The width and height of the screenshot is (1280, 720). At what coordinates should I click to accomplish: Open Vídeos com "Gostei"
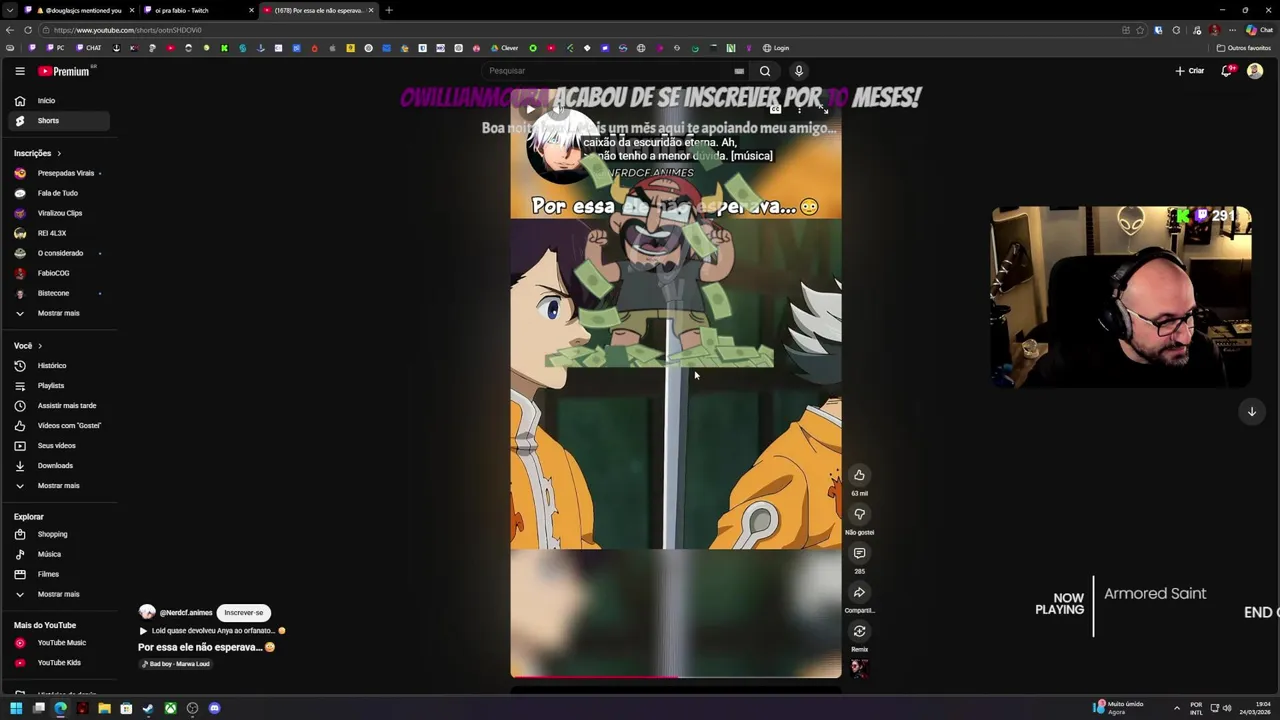[58, 426]
